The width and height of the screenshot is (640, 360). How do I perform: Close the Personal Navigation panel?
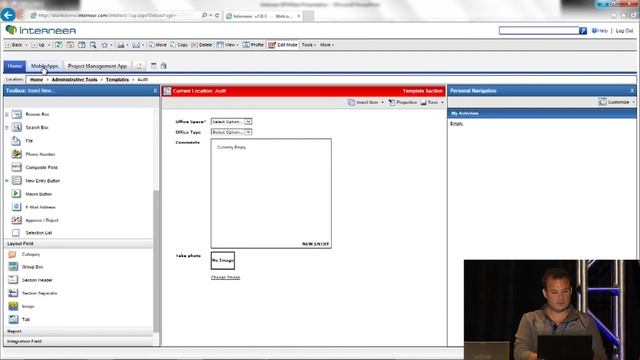tap(632, 91)
